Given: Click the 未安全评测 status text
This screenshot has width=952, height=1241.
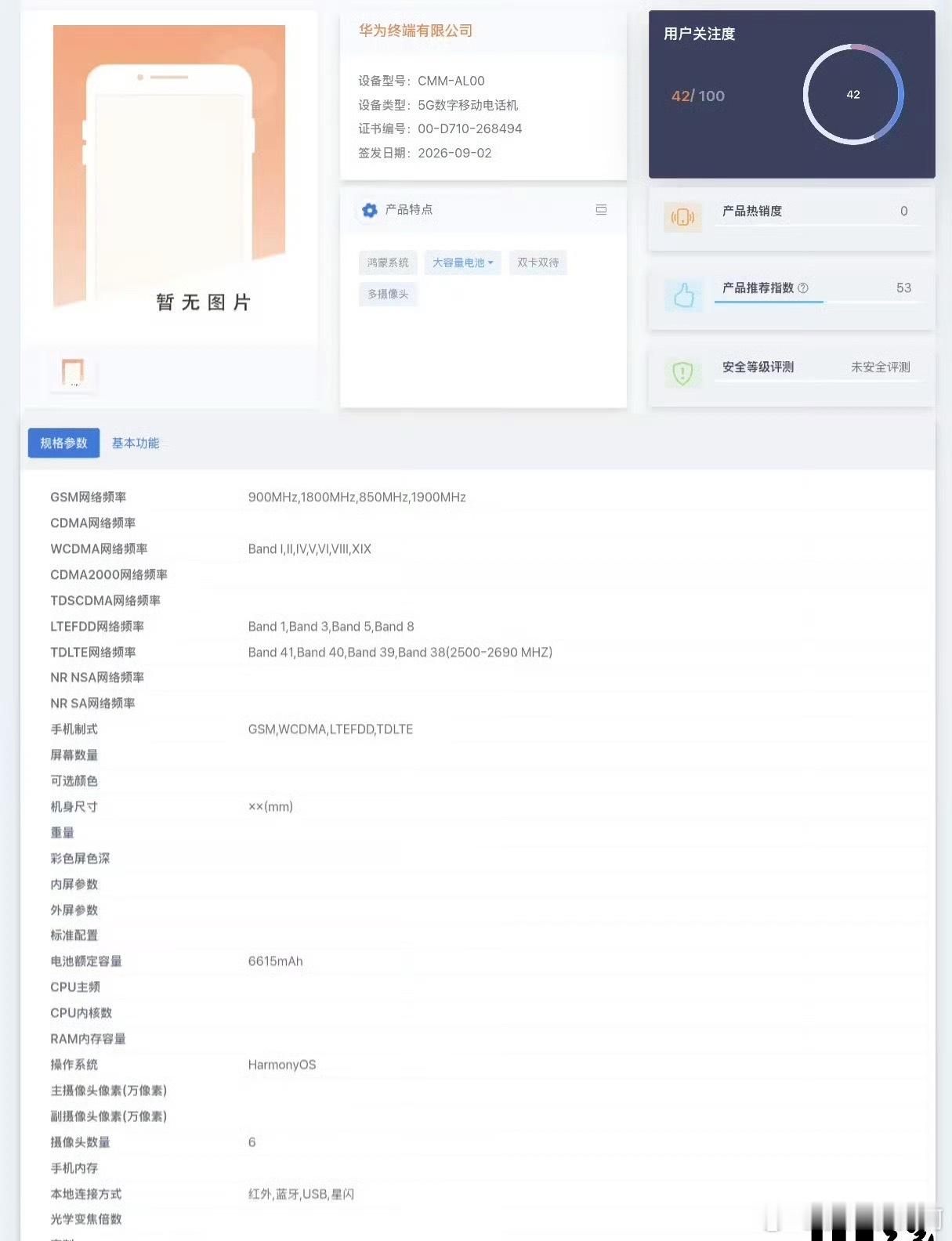Looking at the screenshot, I should (x=881, y=367).
